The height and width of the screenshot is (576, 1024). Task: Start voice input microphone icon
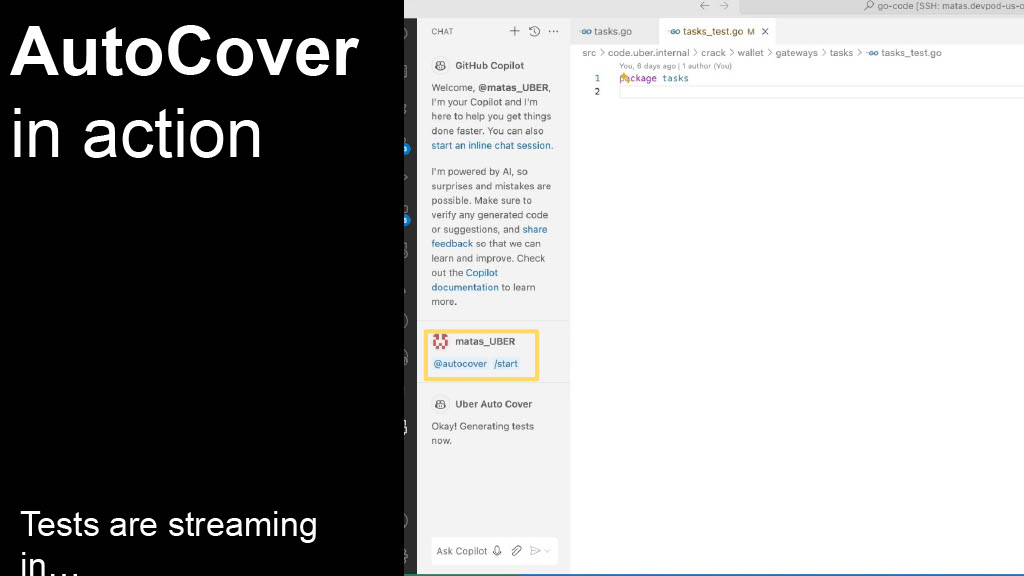click(498, 551)
